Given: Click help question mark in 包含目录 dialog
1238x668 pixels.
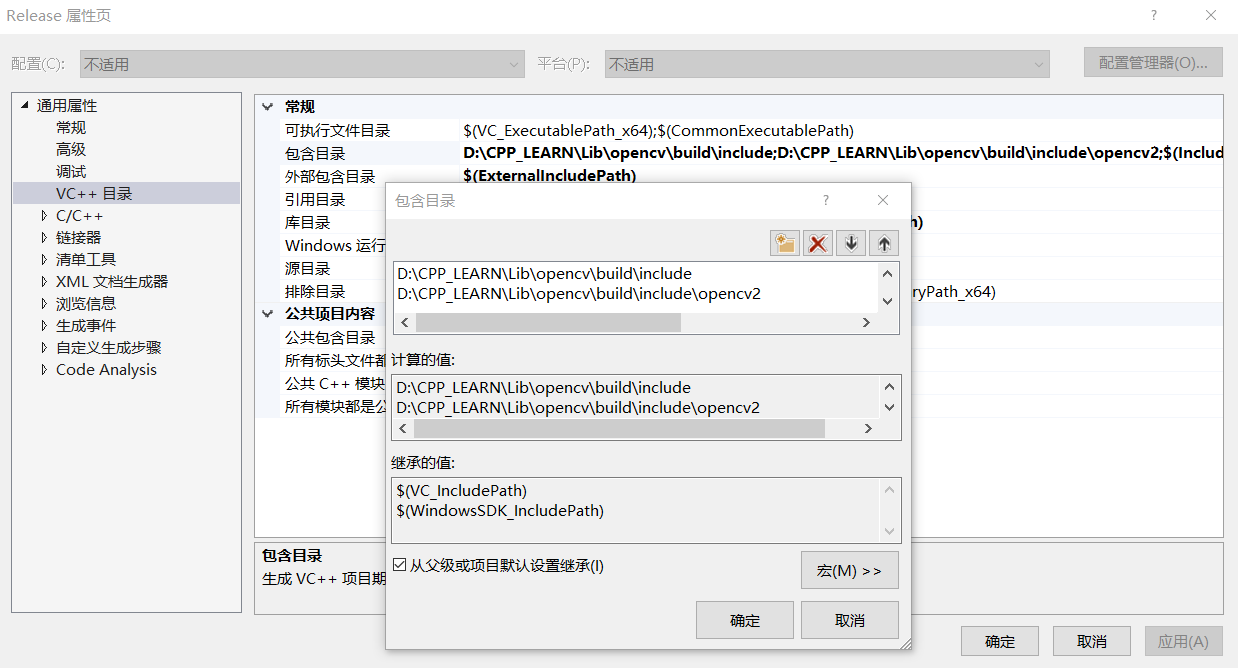Looking at the screenshot, I should coord(825,200).
